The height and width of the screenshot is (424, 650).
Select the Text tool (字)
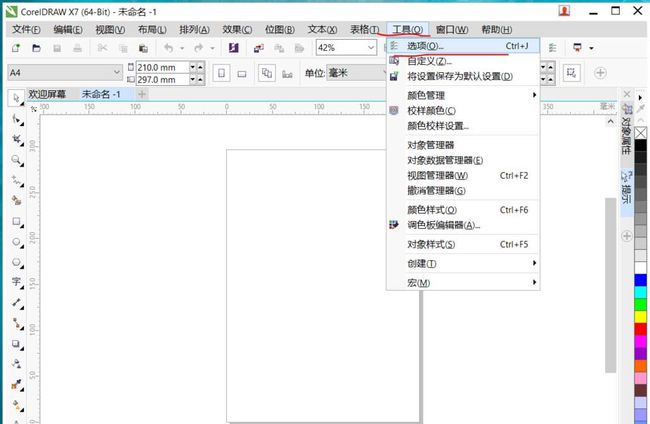[x=16, y=282]
